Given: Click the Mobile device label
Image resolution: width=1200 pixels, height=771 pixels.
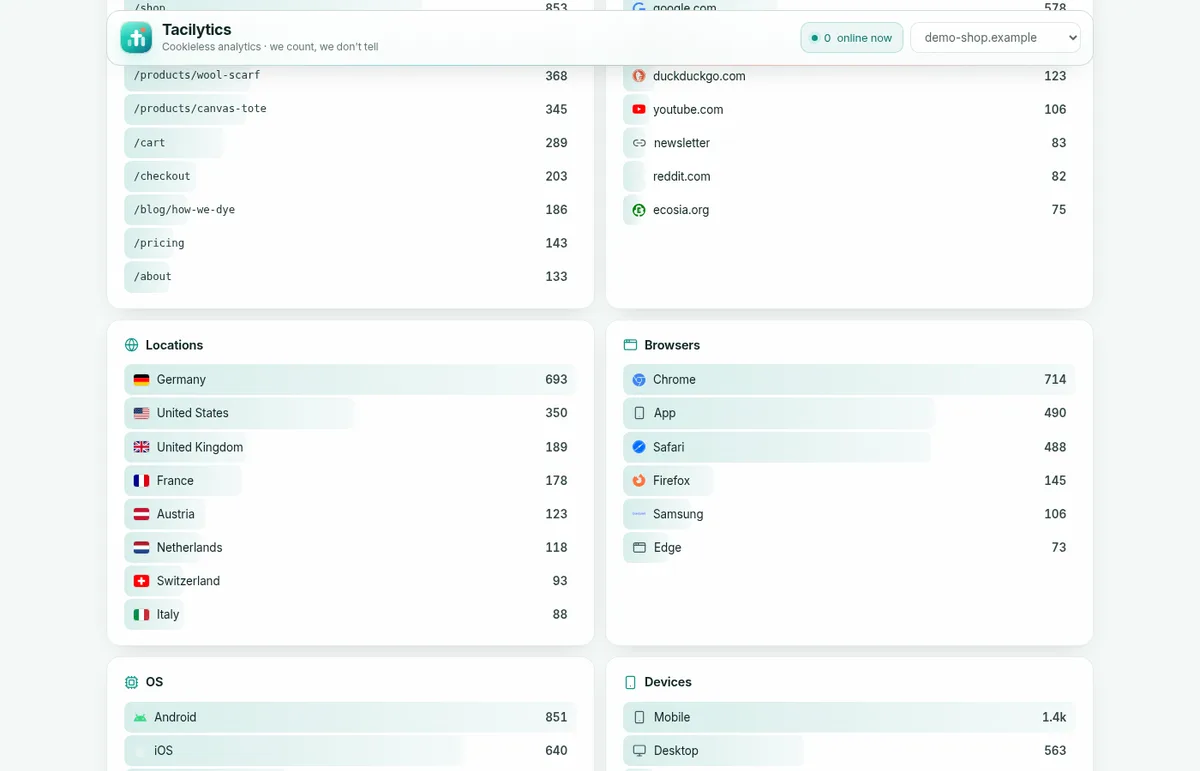Looking at the screenshot, I should (x=672, y=717).
